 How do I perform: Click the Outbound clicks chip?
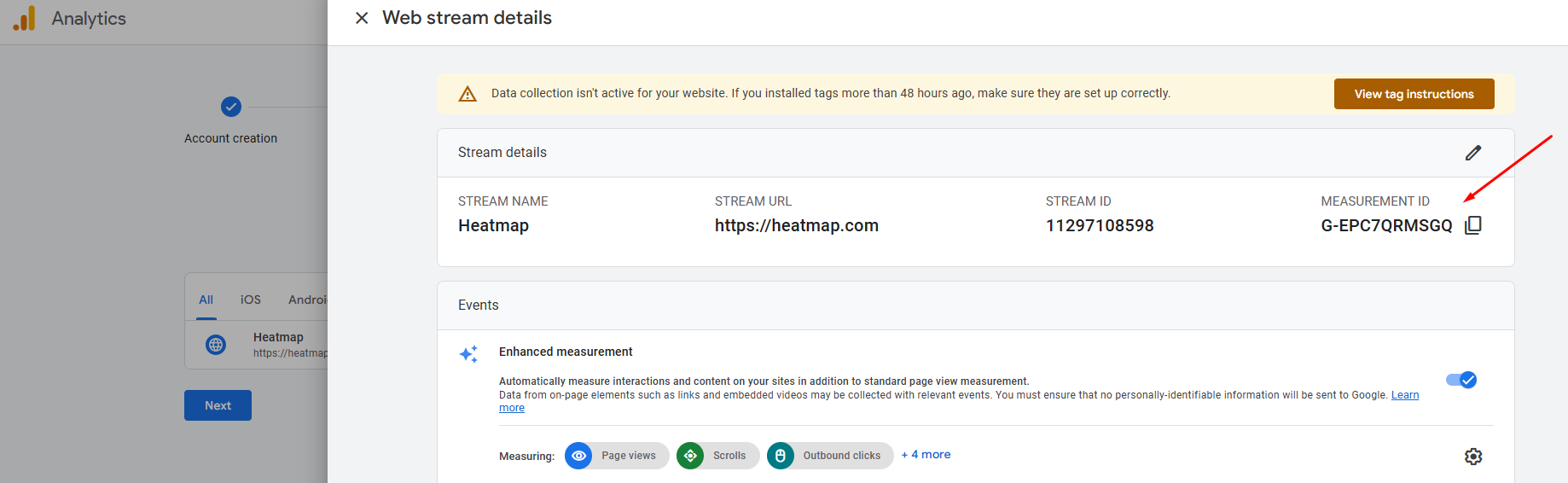[x=830, y=456]
